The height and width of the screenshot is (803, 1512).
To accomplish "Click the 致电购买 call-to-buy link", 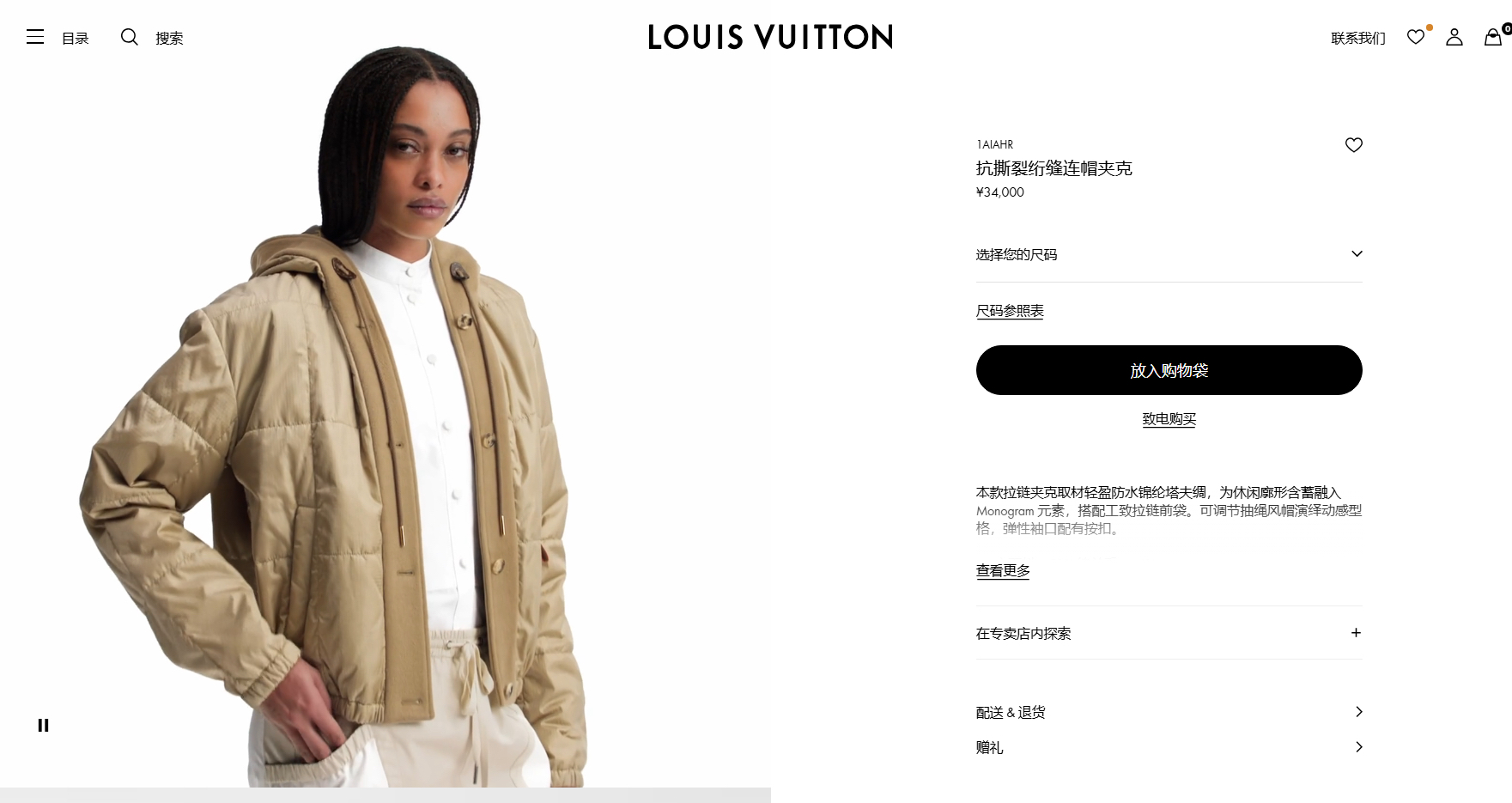I will (1169, 419).
